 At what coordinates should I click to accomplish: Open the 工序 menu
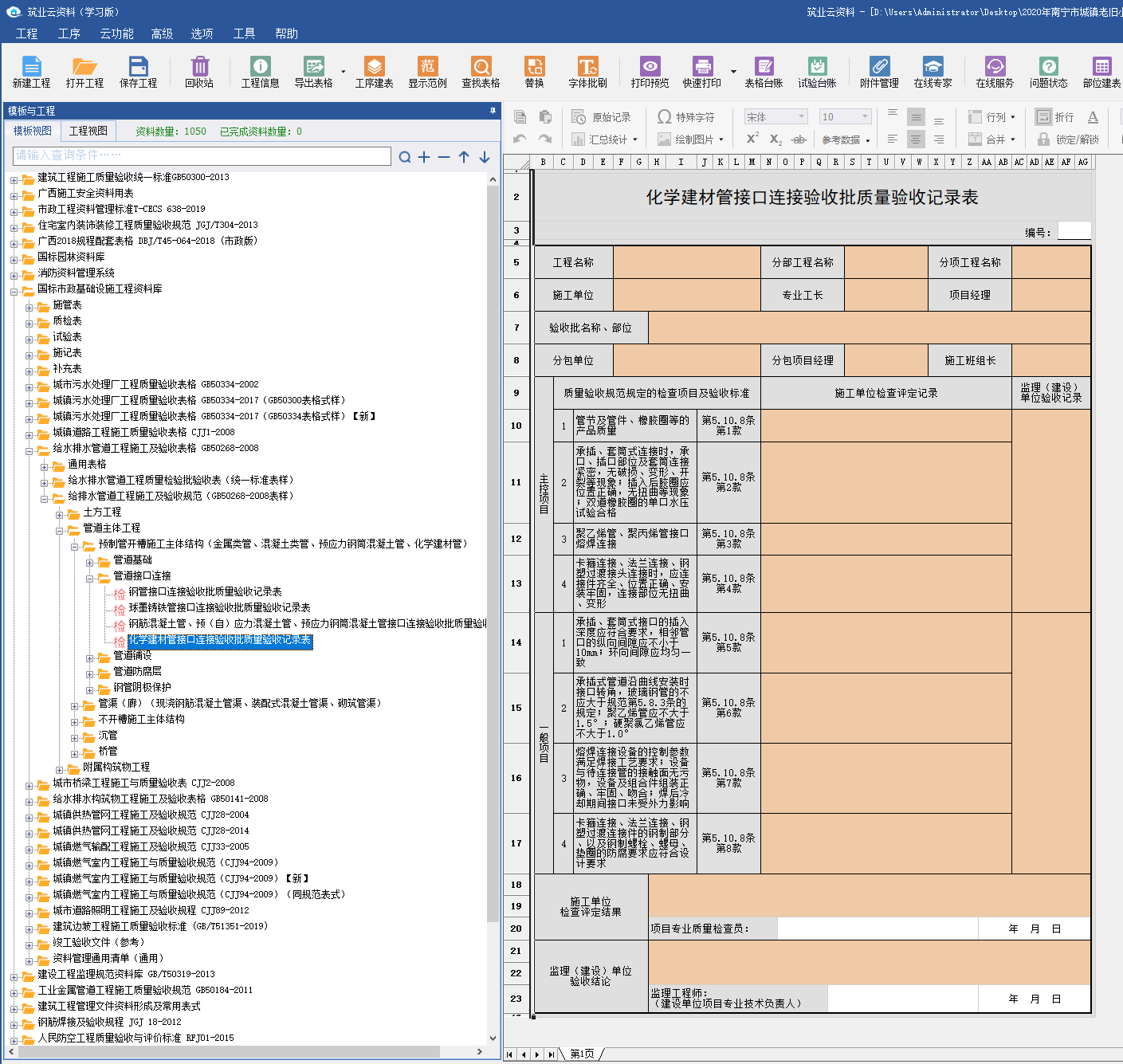(x=69, y=33)
